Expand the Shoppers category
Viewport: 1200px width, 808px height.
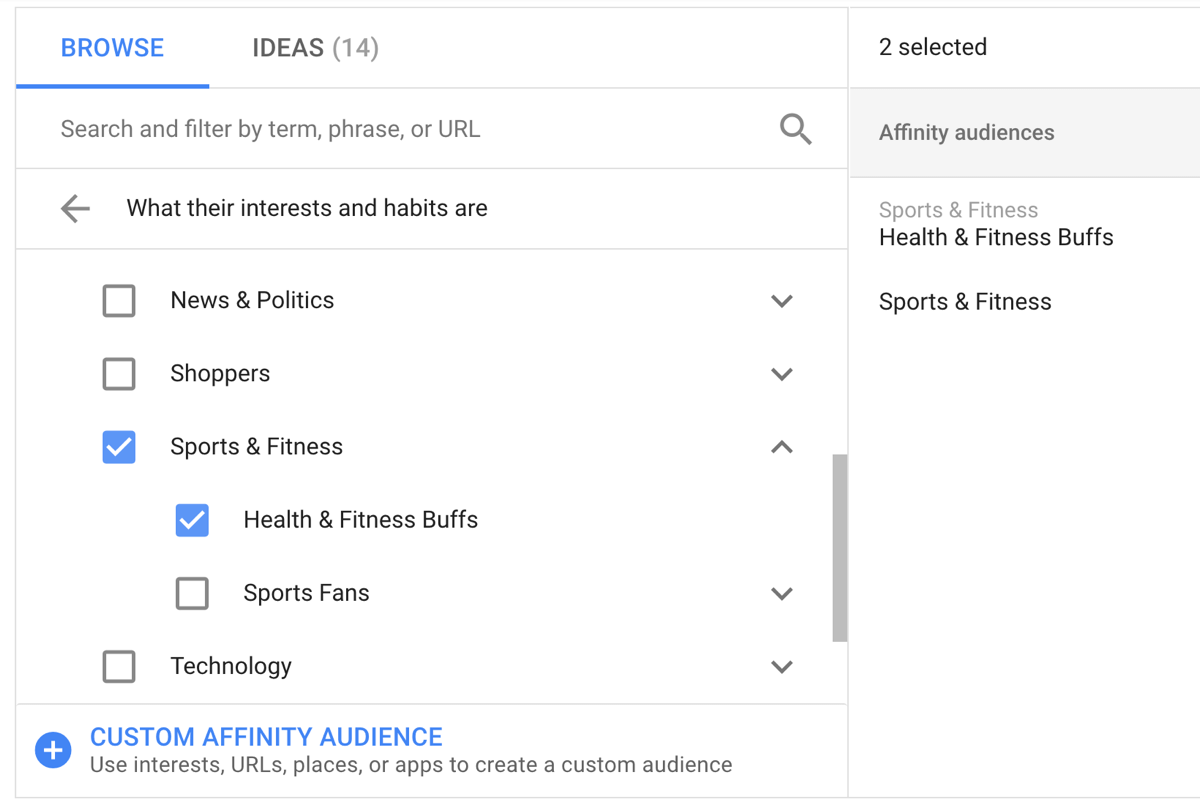[x=782, y=374]
